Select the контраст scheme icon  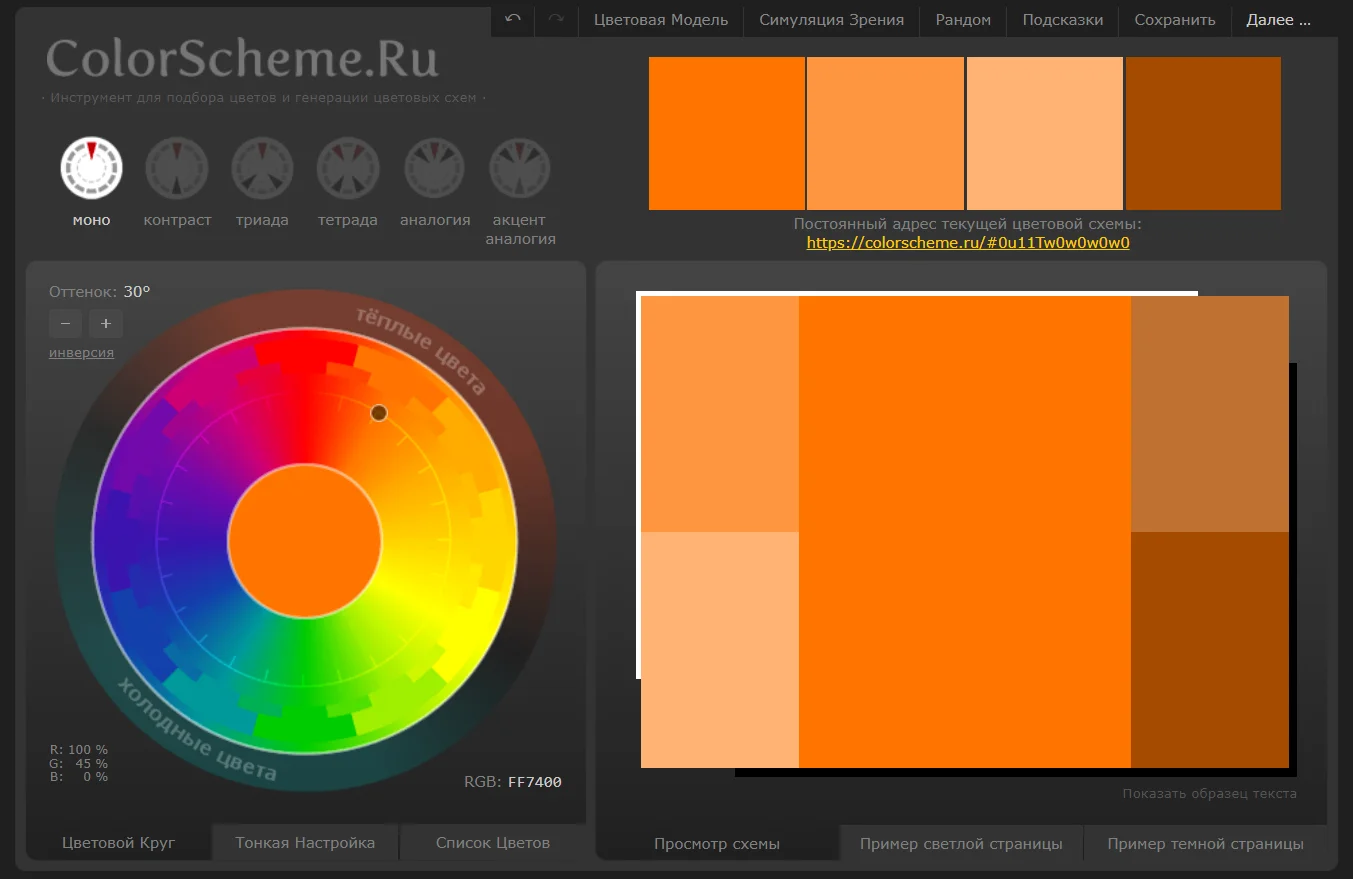pos(177,168)
